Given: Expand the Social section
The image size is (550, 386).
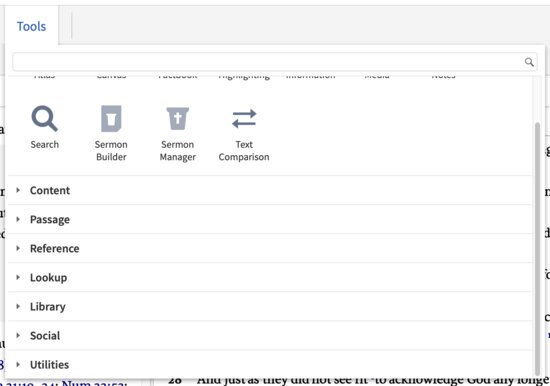Looking at the screenshot, I should 270,336.
